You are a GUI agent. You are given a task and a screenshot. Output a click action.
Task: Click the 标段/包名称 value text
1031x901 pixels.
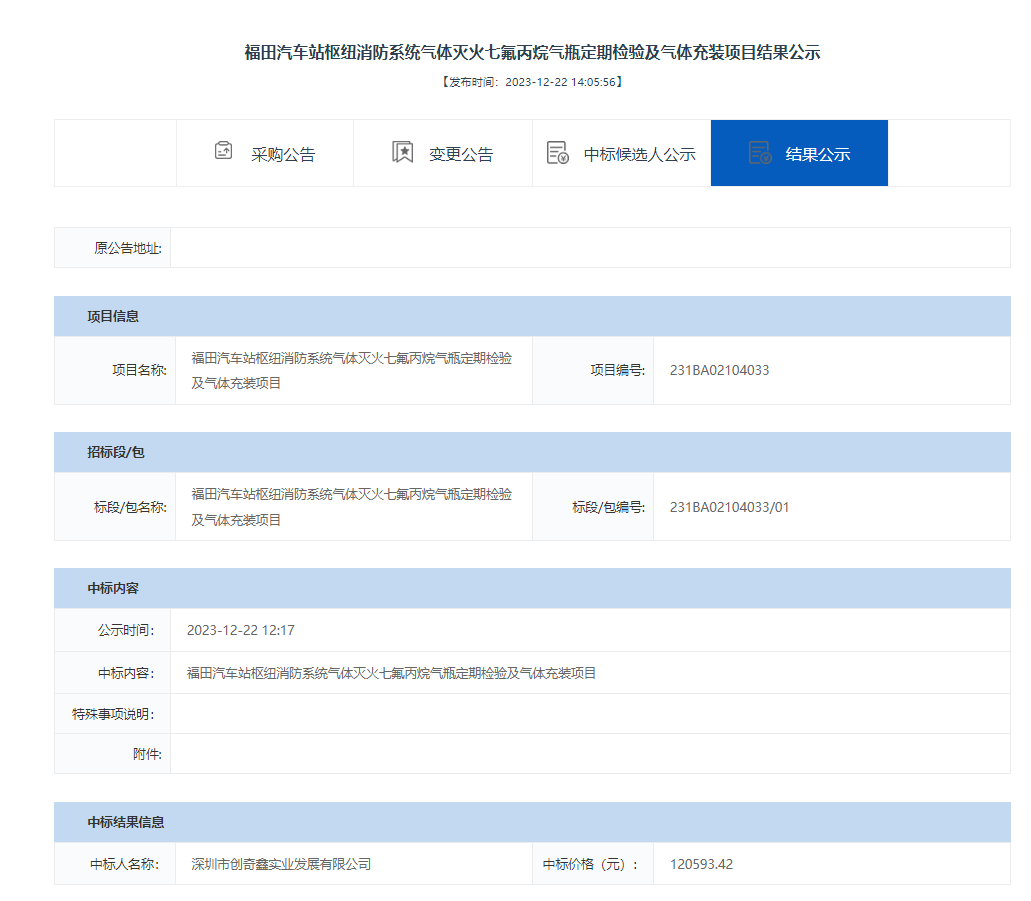352,507
